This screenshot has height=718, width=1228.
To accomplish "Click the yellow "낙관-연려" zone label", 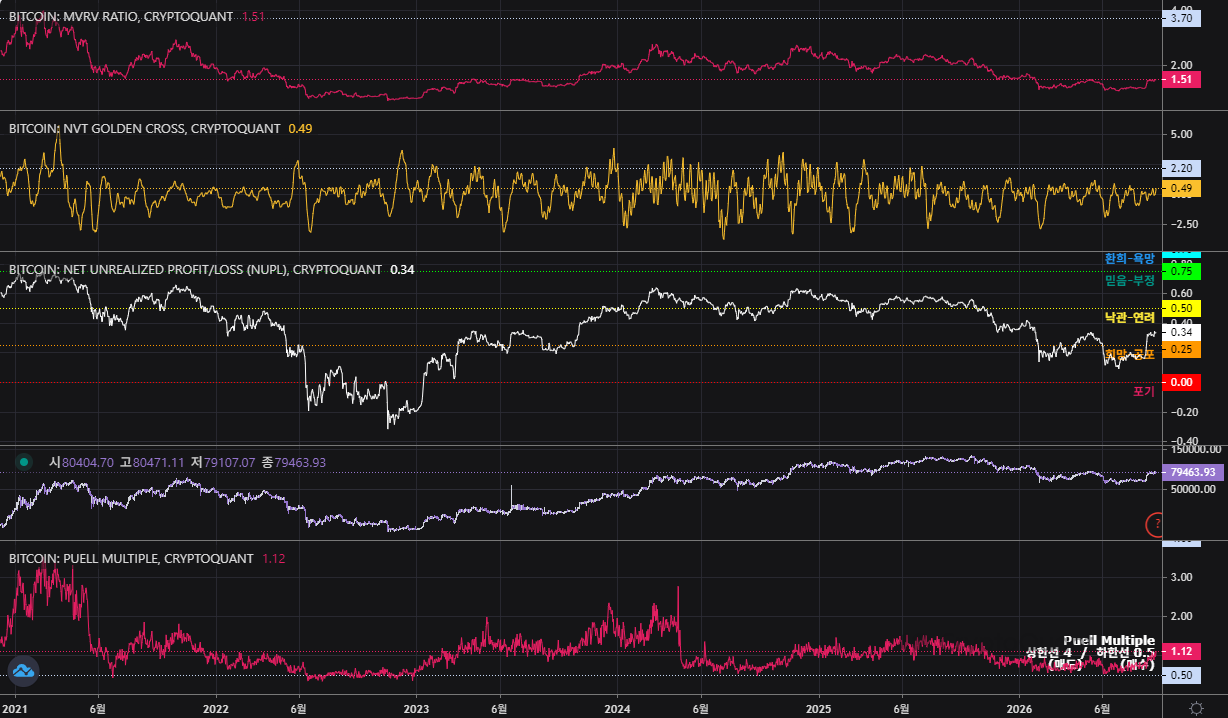I will tap(1130, 317).
